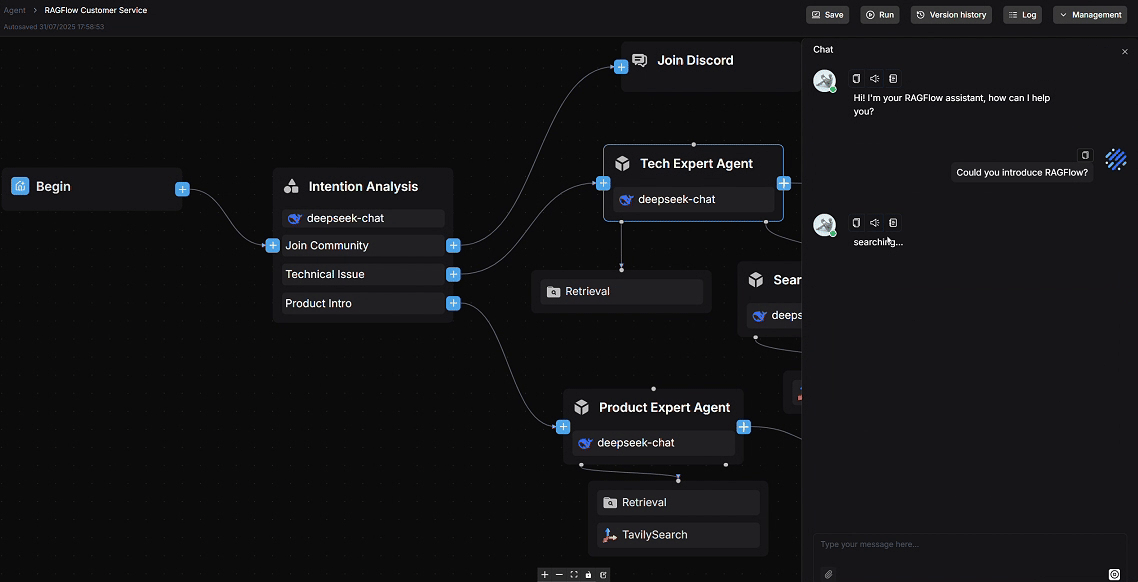The height and width of the screenshot is (582, 1138).
Task: Click the right plus handle of Tech Expert Agent
Action: (784, 184)
